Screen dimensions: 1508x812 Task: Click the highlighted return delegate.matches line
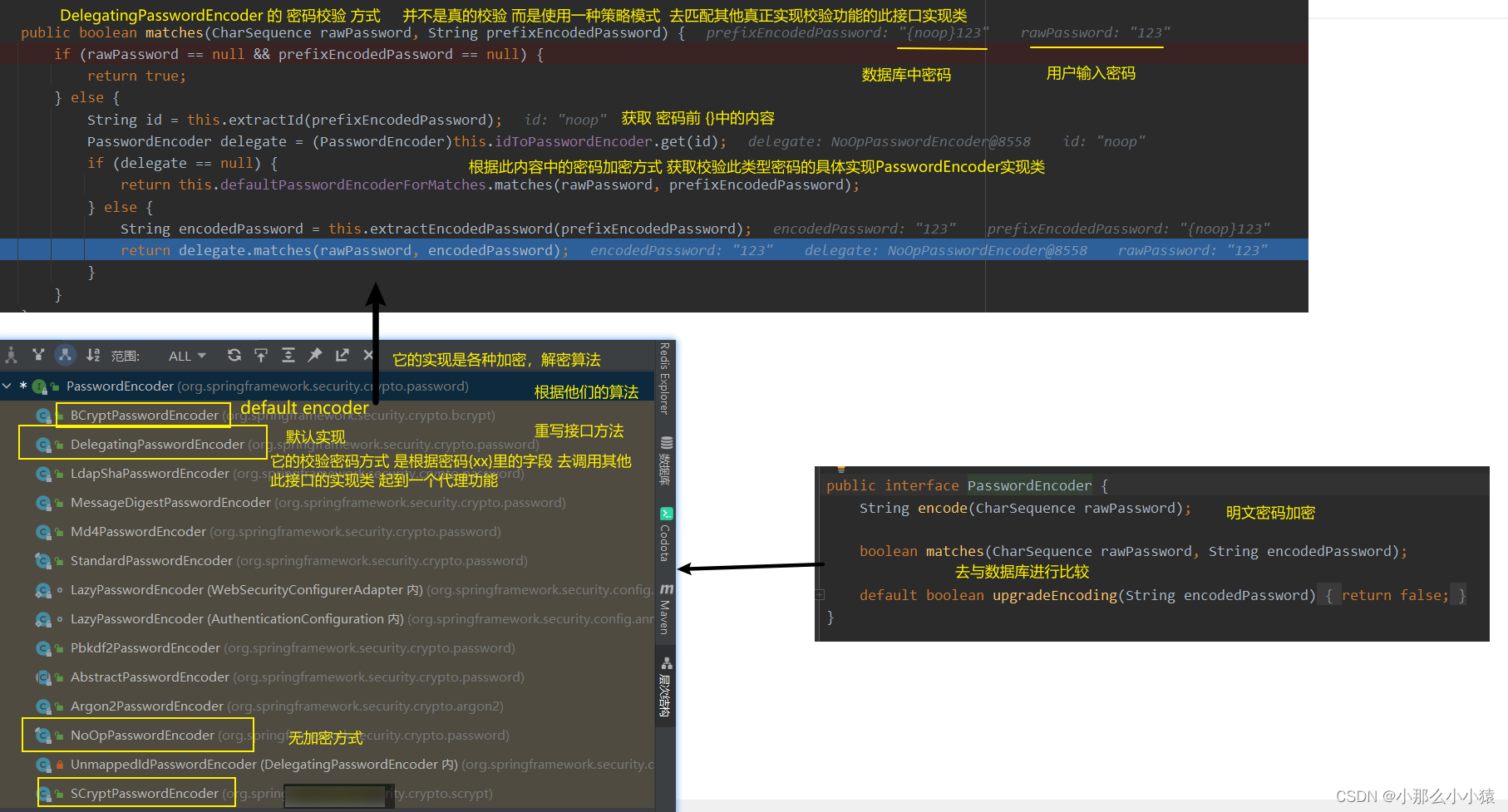(654, 250)
